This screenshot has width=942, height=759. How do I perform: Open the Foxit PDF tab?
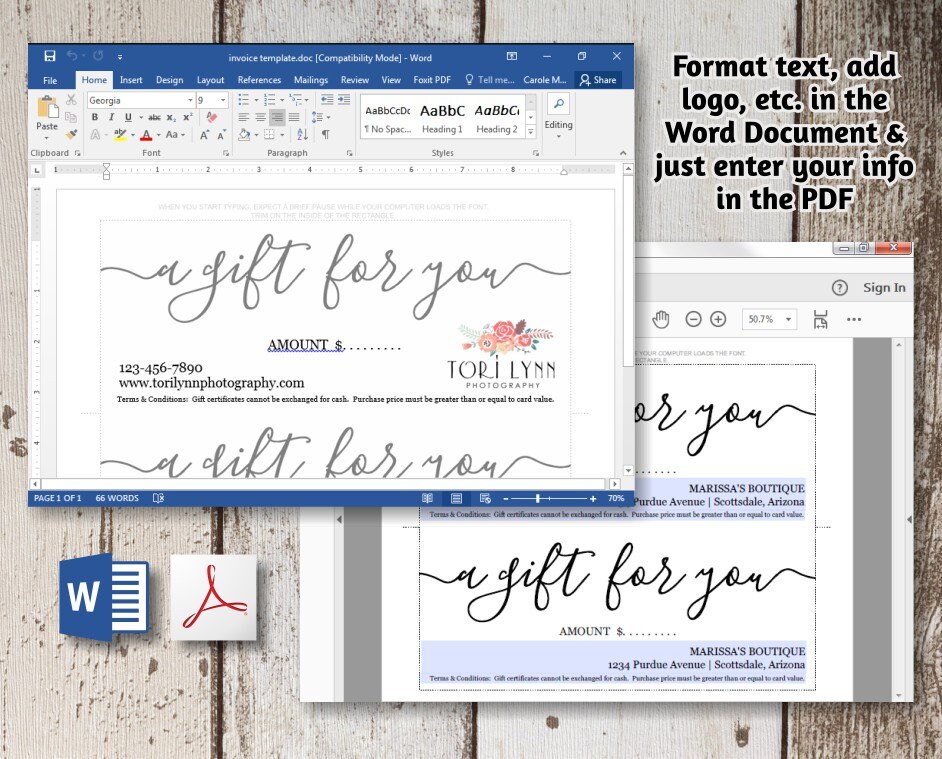[432, 80]
